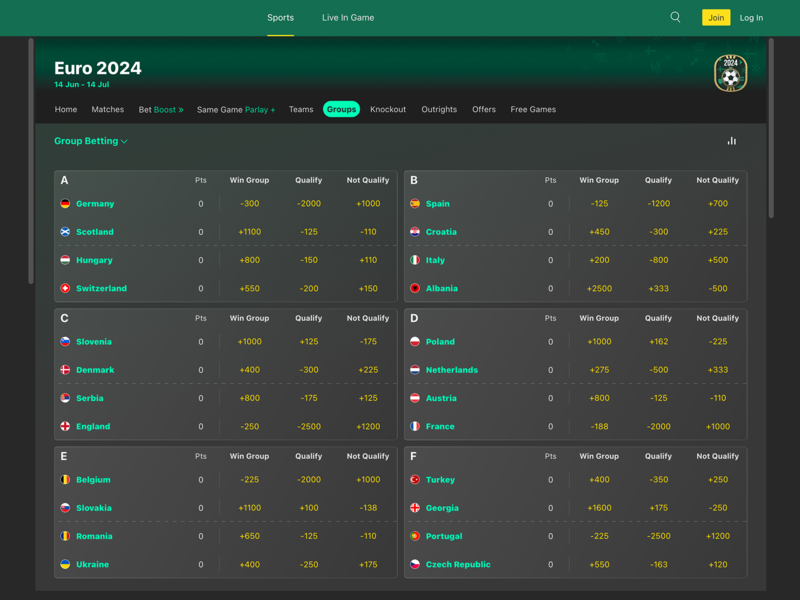
Task: Click the England flag icon
Action: click(x=65, y=426)
